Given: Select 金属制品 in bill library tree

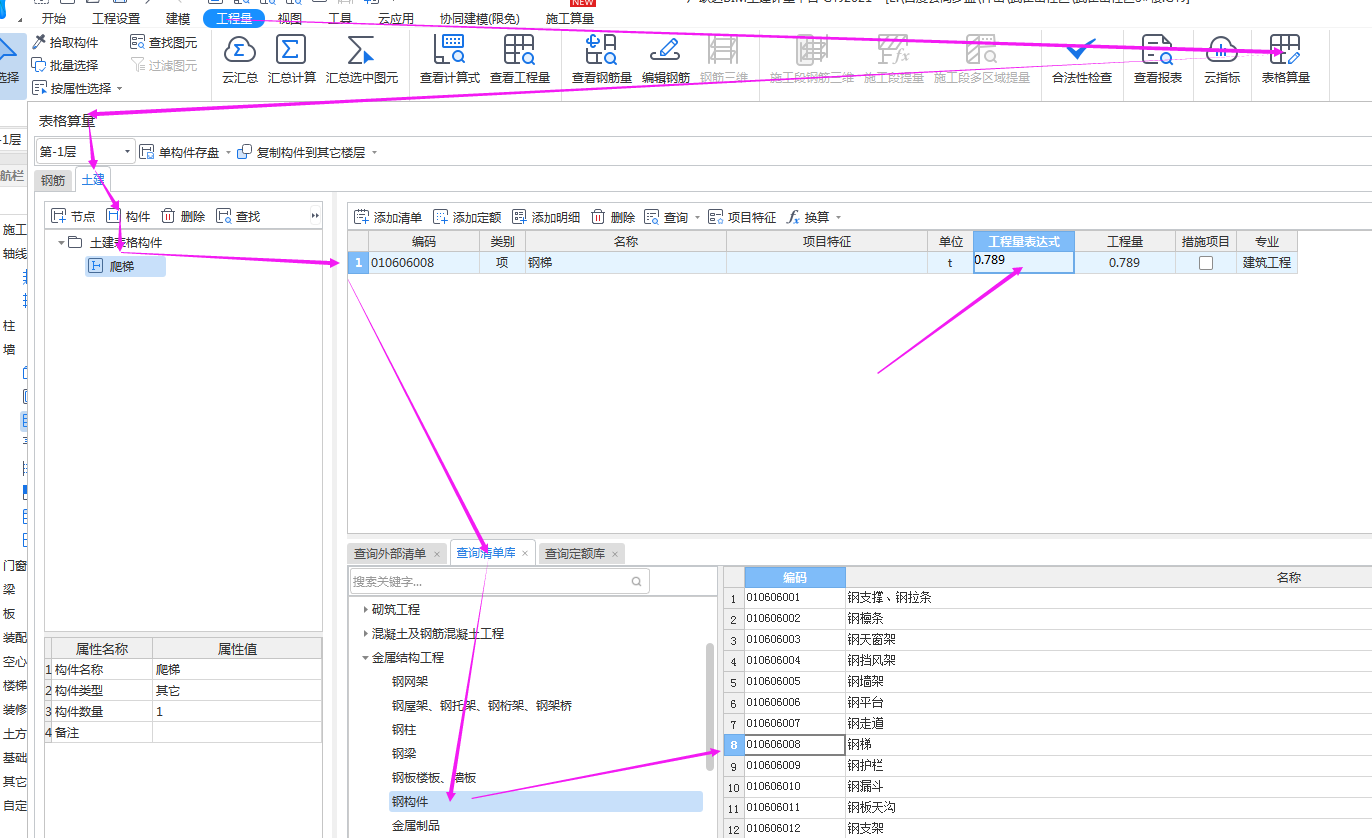Looking at the screenshot, I should (416, 825).
